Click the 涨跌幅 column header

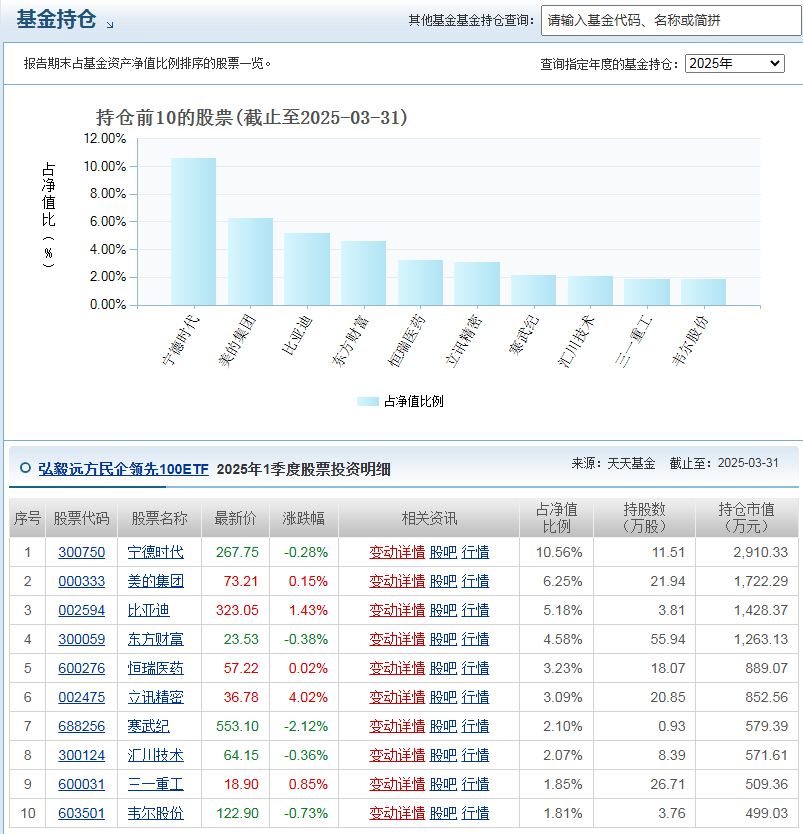pos(304,518)
